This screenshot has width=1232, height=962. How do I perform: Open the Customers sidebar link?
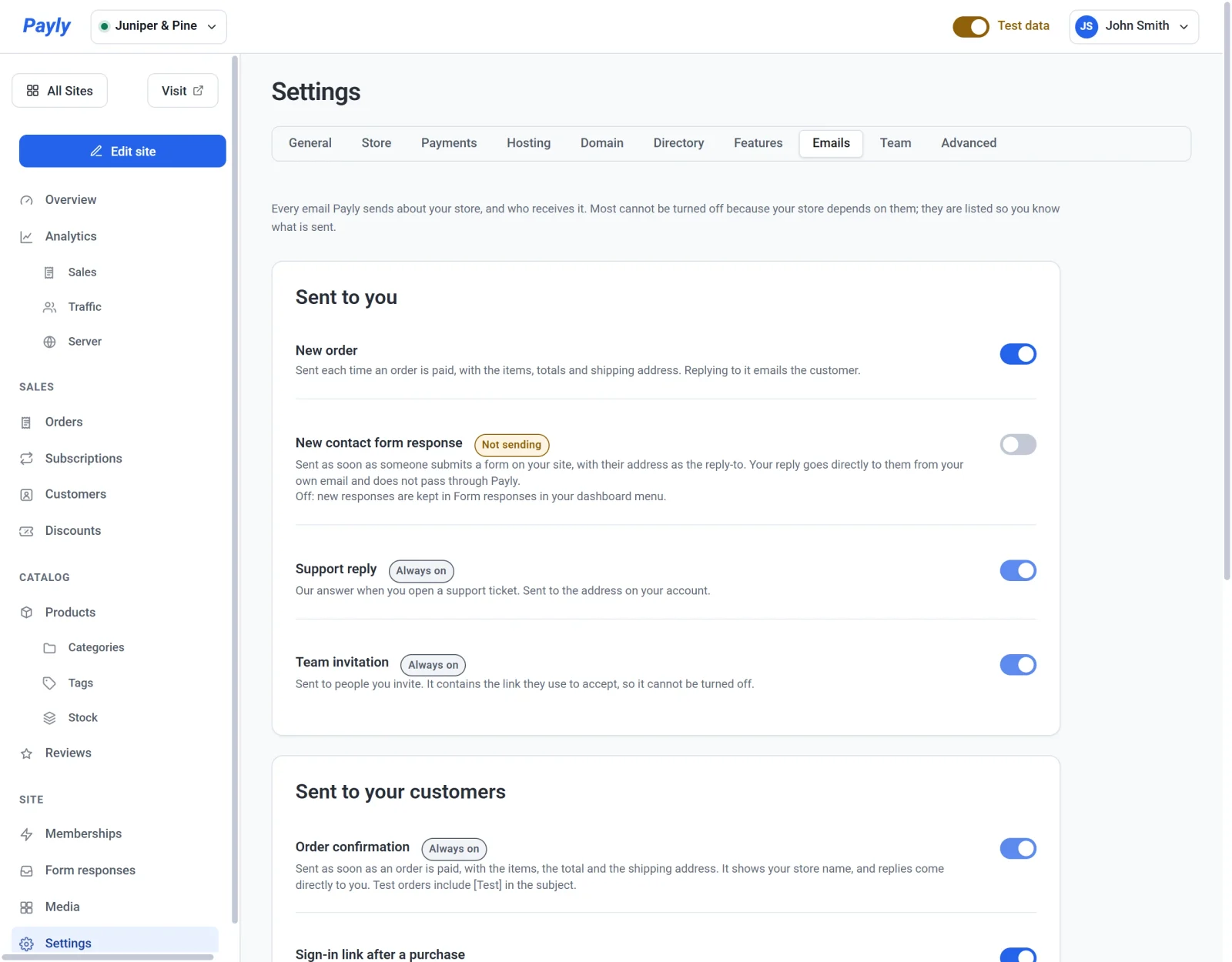pyautogui.click(x=115, y=495)
